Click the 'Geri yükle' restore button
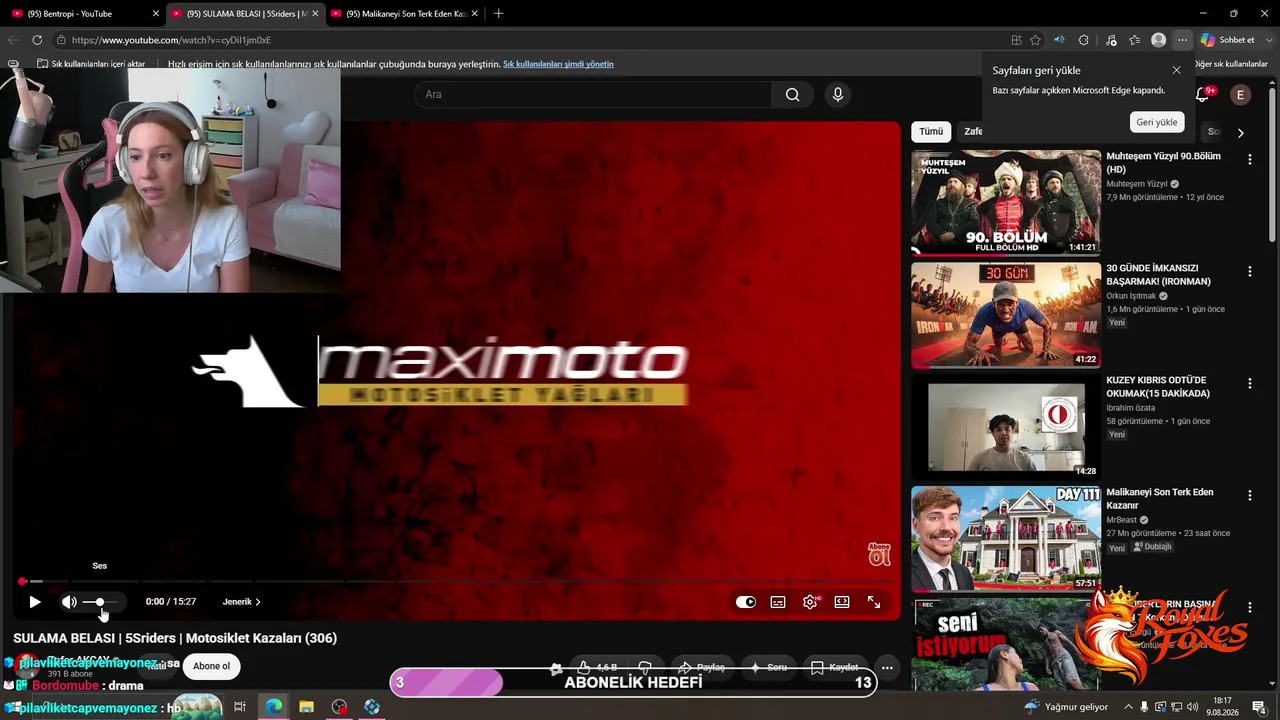Image resolution: width=1280 pixels, height=720 pixels. coord(1157,122)
